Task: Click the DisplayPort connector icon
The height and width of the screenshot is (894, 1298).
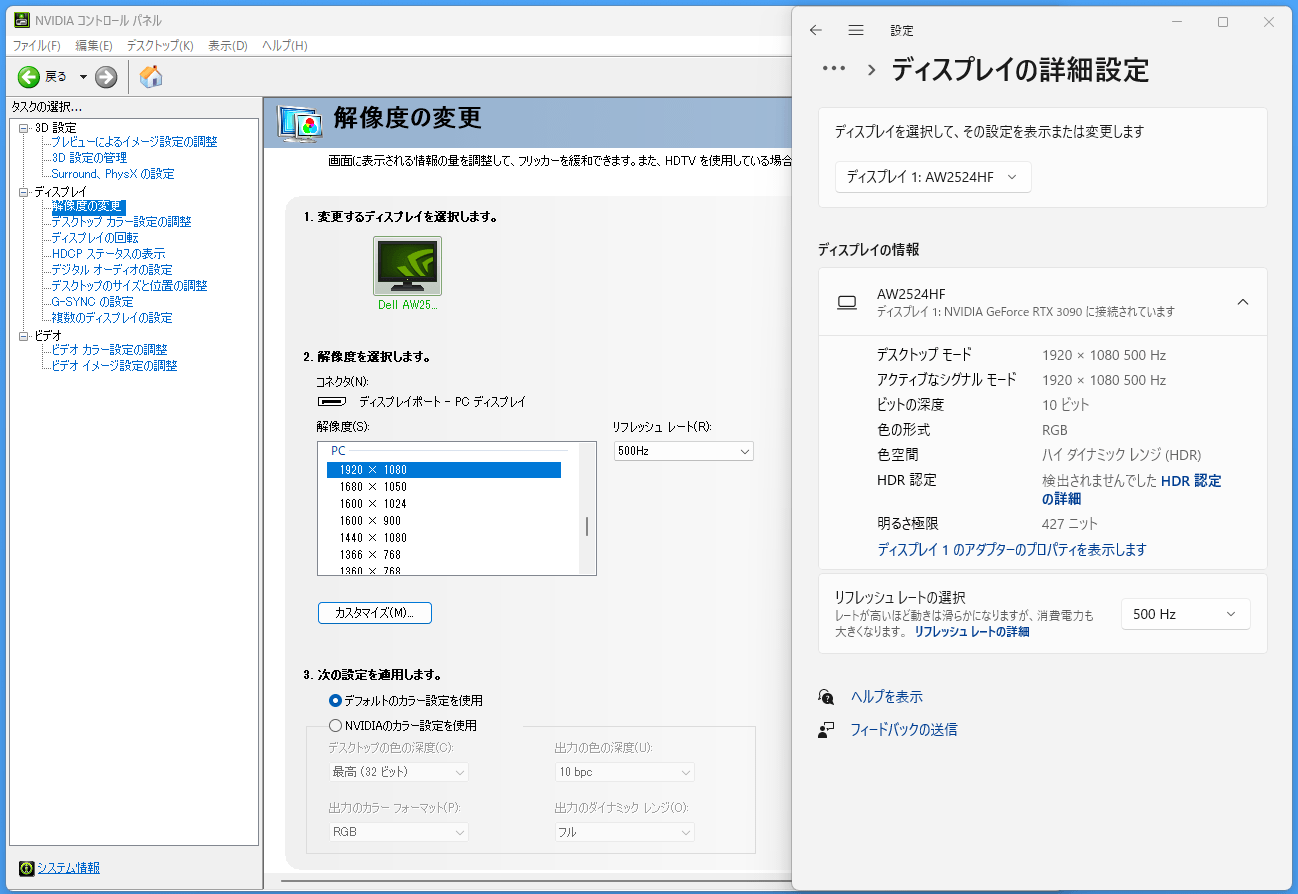Action: pyautogui.click(x=333, y=402)
